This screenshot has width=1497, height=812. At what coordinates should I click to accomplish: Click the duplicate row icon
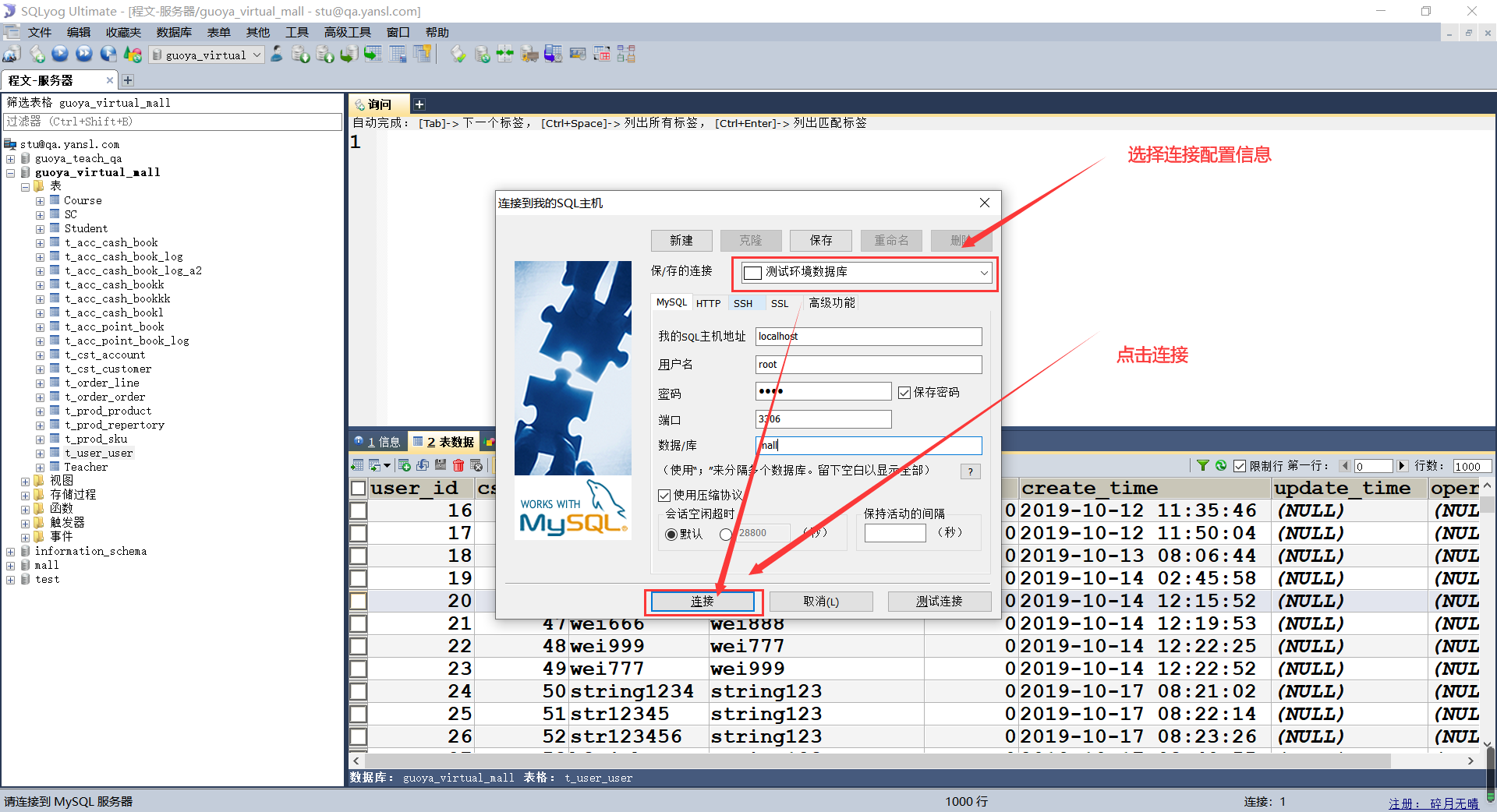(x=423, y=465)
